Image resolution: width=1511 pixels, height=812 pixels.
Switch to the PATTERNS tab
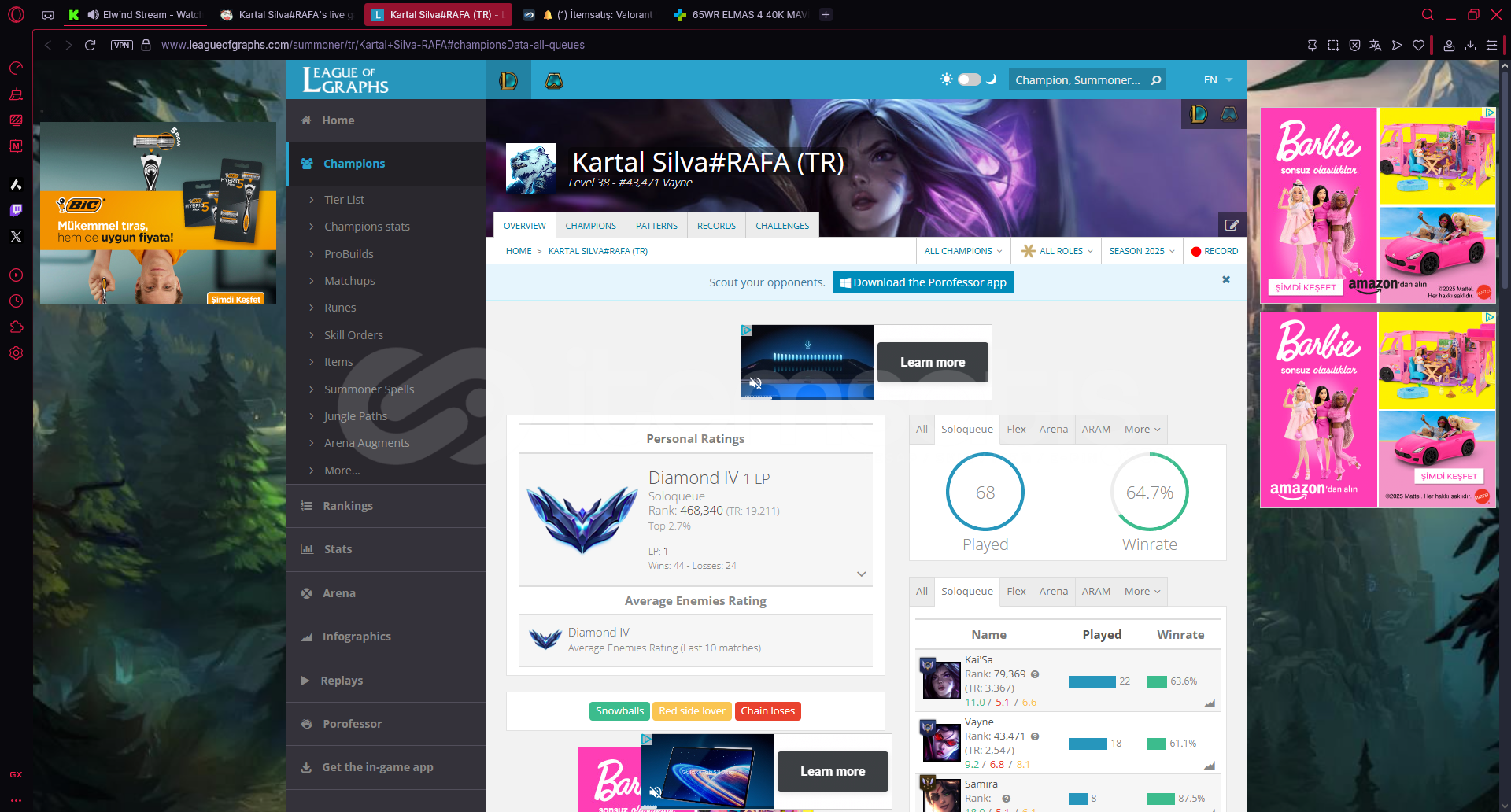tap(656, 226)
